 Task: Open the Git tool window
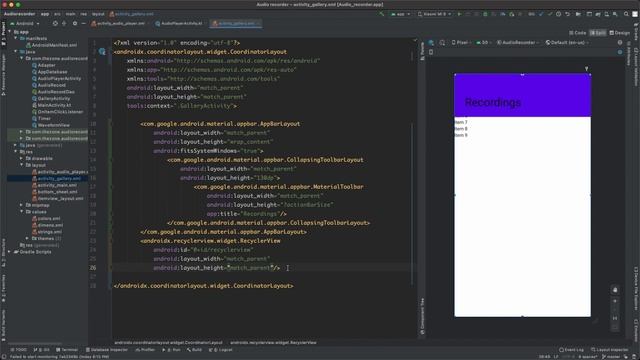coord(41,350)
